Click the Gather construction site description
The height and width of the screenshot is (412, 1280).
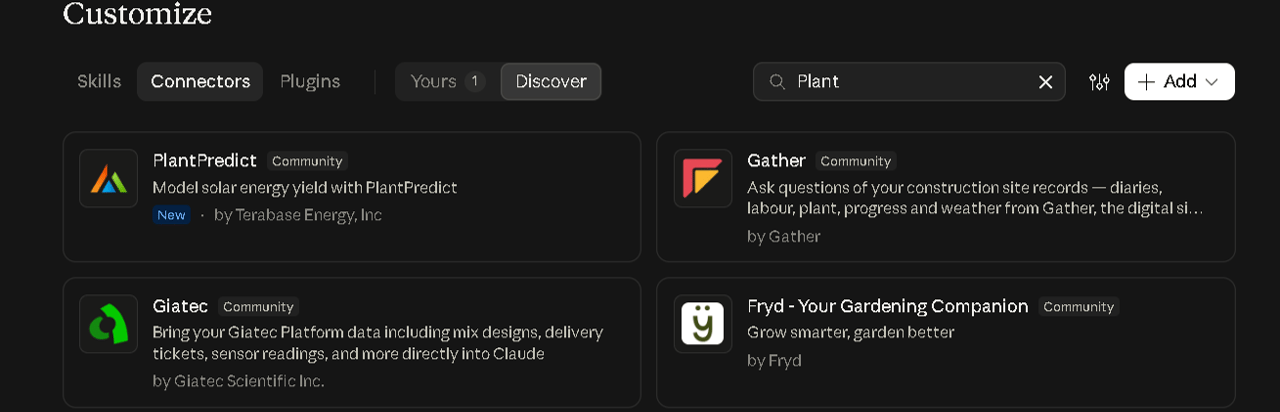975,198
